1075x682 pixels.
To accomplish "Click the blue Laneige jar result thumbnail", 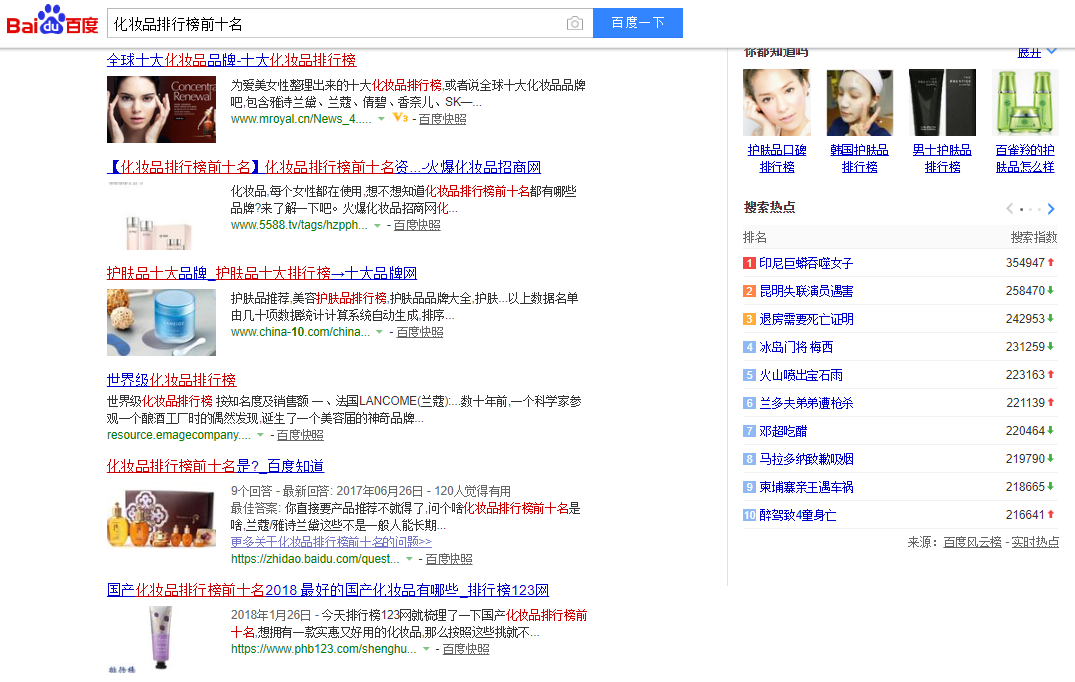I will 161,322.
